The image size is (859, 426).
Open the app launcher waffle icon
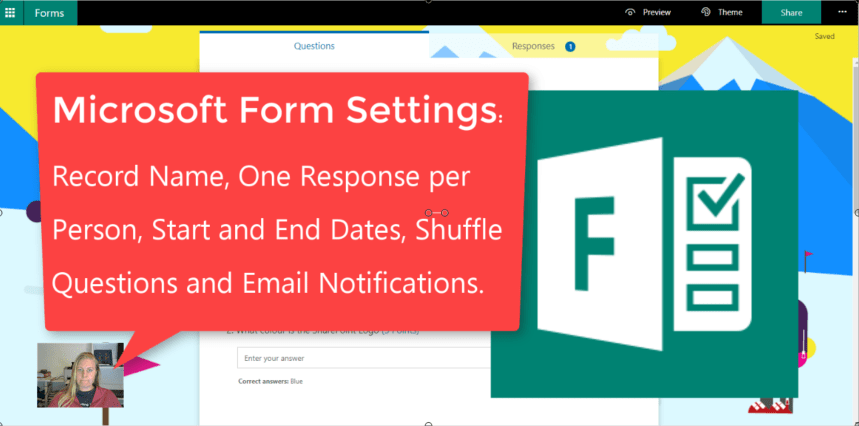(x=10, y=12)
